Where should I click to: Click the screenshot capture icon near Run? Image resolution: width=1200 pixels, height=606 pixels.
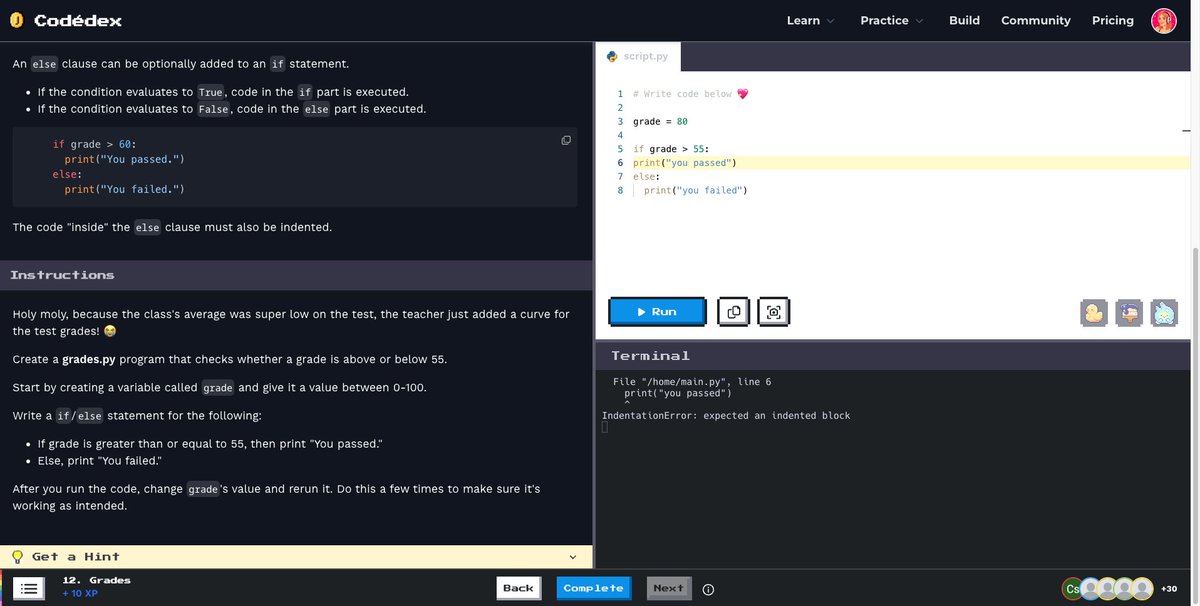(771, 310)
